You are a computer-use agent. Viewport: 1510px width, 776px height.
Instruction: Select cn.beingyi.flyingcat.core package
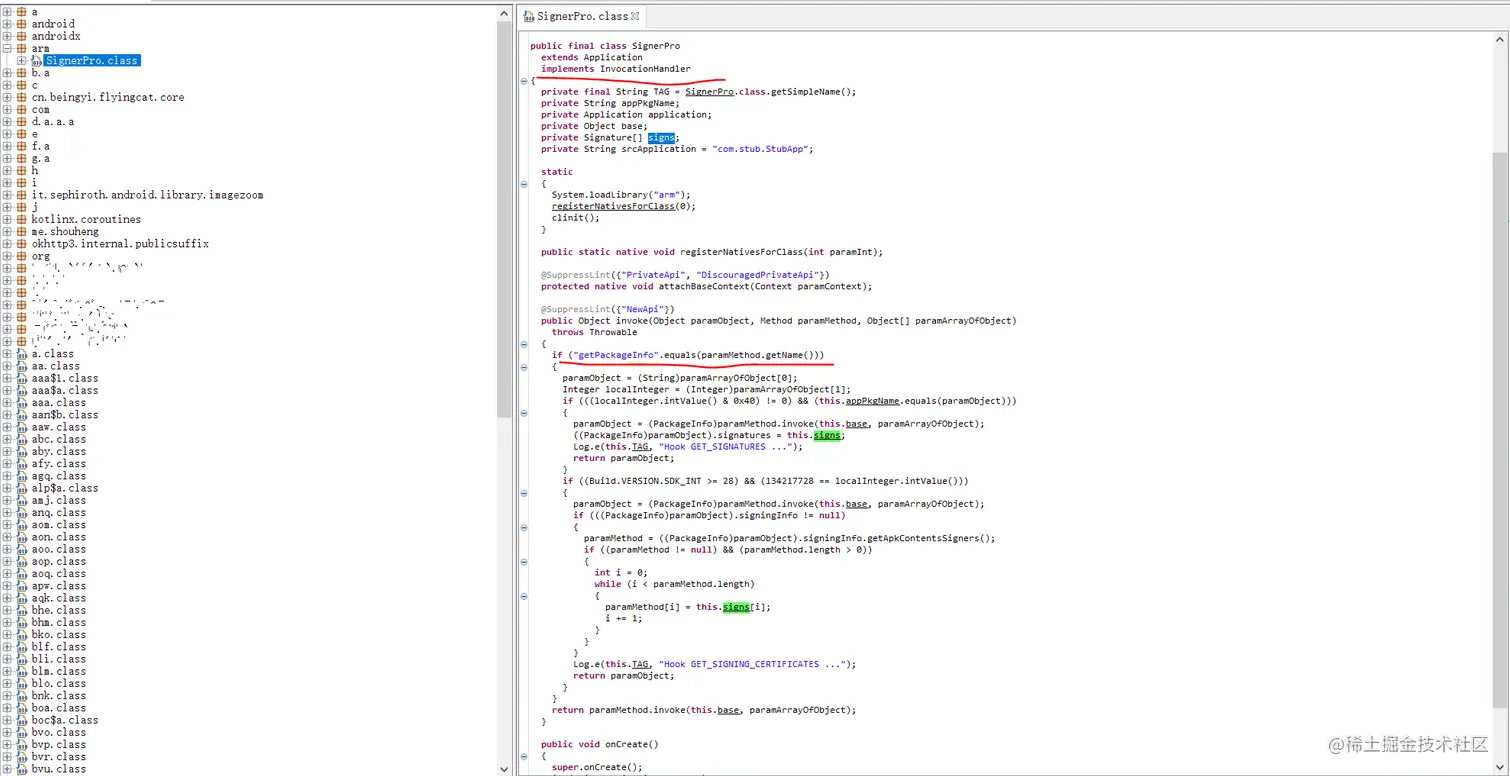pos(108,98)
